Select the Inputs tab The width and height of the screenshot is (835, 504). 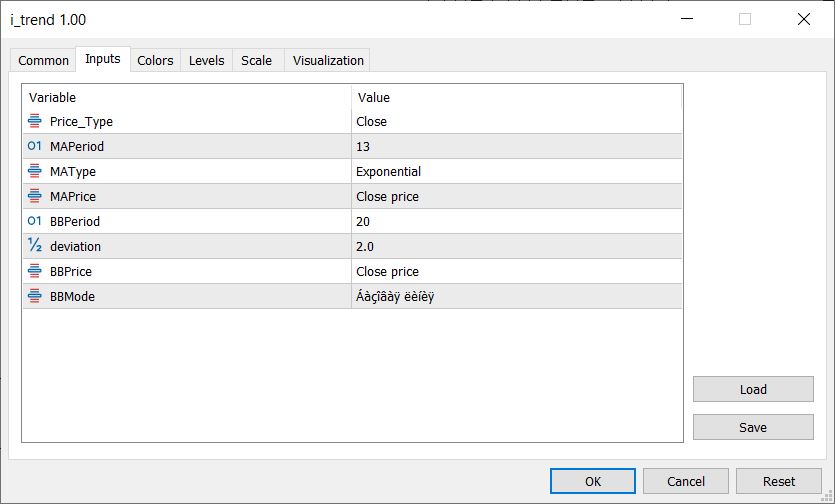[x=103, y=59]
